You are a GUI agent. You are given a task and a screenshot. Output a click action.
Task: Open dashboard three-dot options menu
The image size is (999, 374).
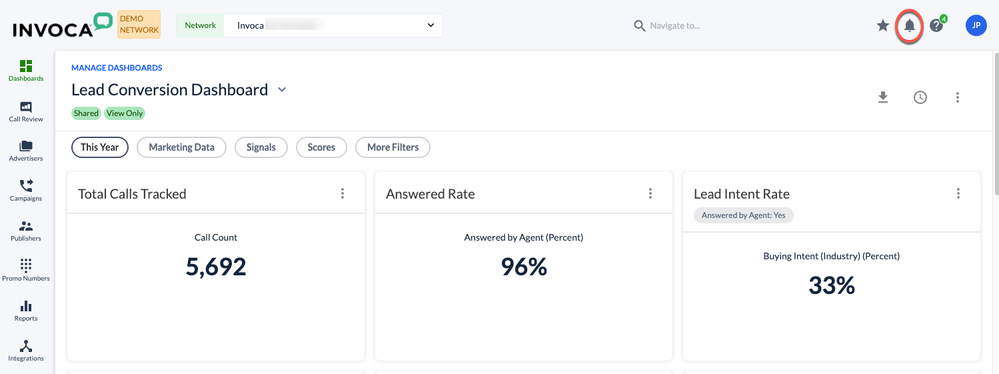[x=957, y=97]
